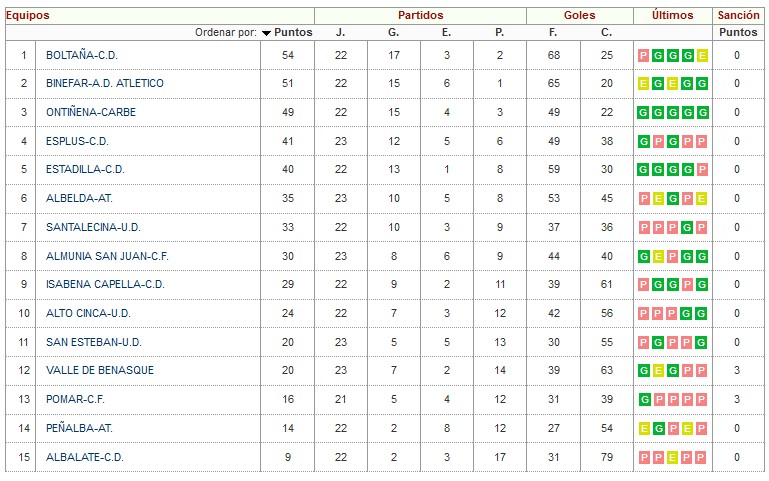Click the first red P badge for BOLTAÑA-C.D.

coord(643,55)
